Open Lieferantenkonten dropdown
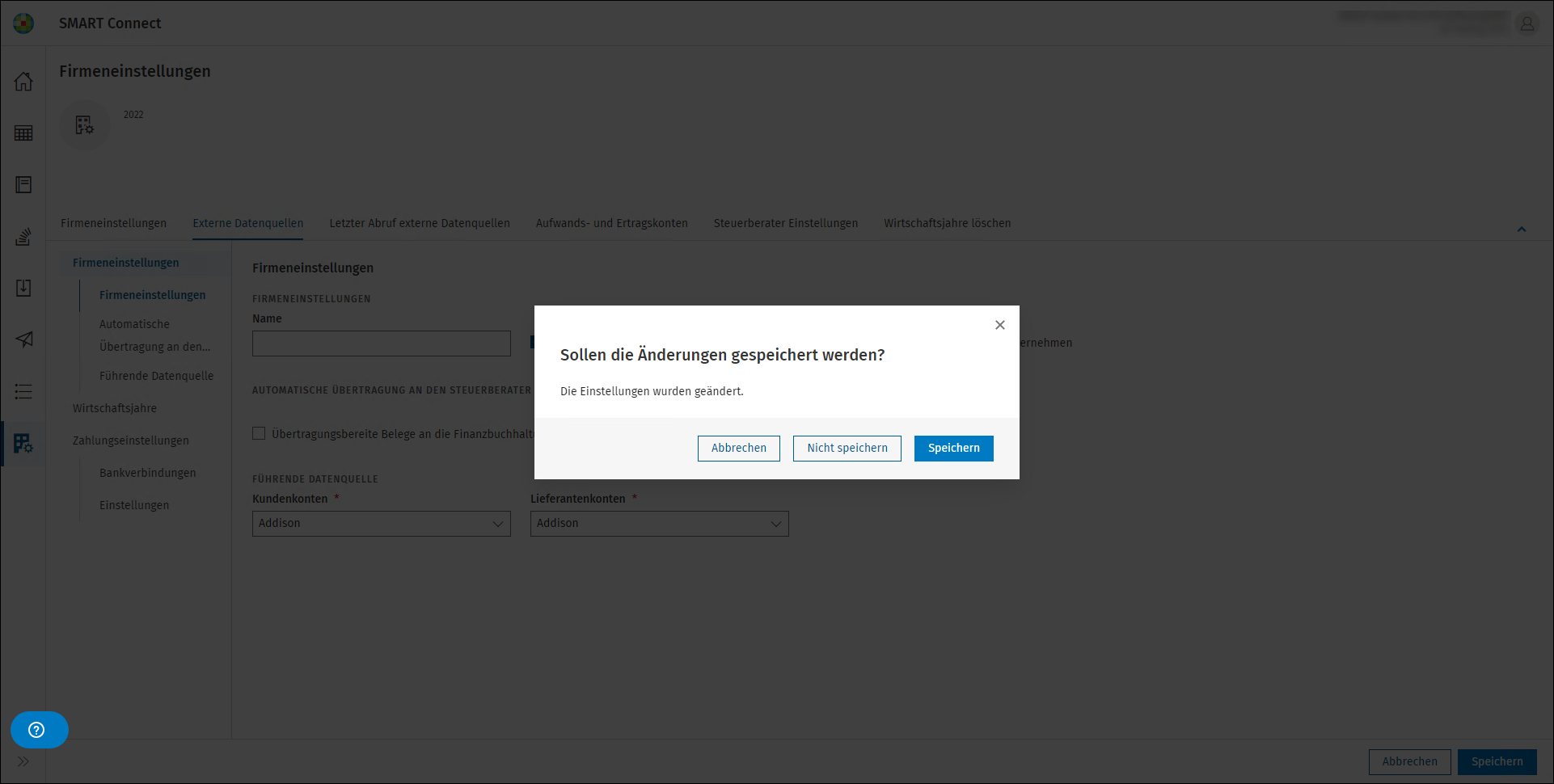1554x784 pixels. 660,524
